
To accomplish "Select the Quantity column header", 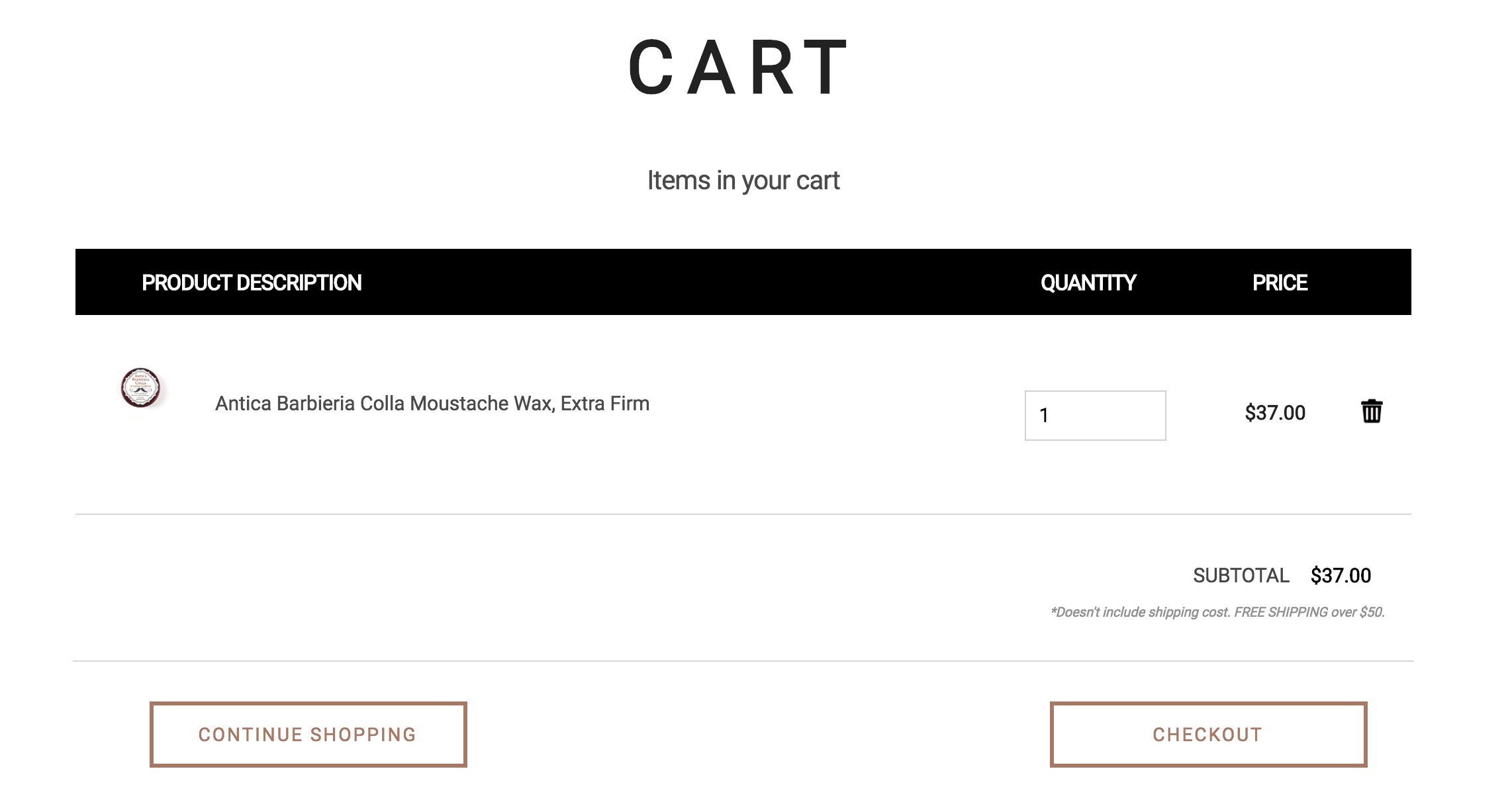I will 1088,283.
